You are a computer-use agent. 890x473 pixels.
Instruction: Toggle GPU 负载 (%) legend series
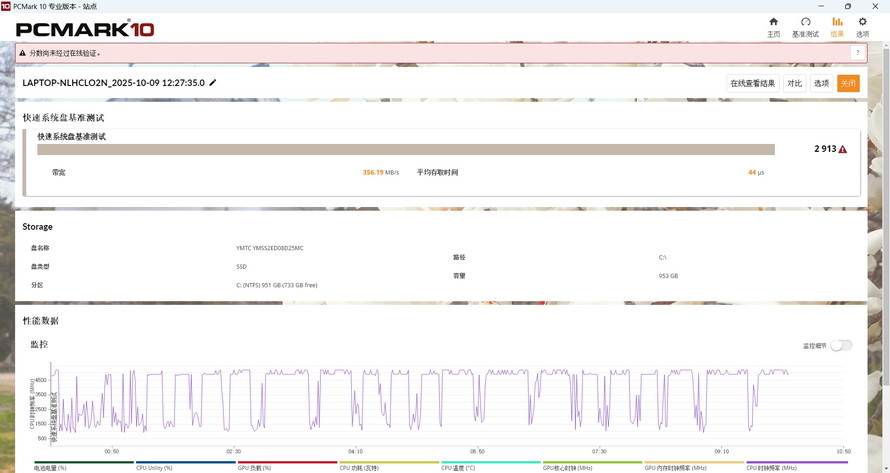click(x=256, y=467)
